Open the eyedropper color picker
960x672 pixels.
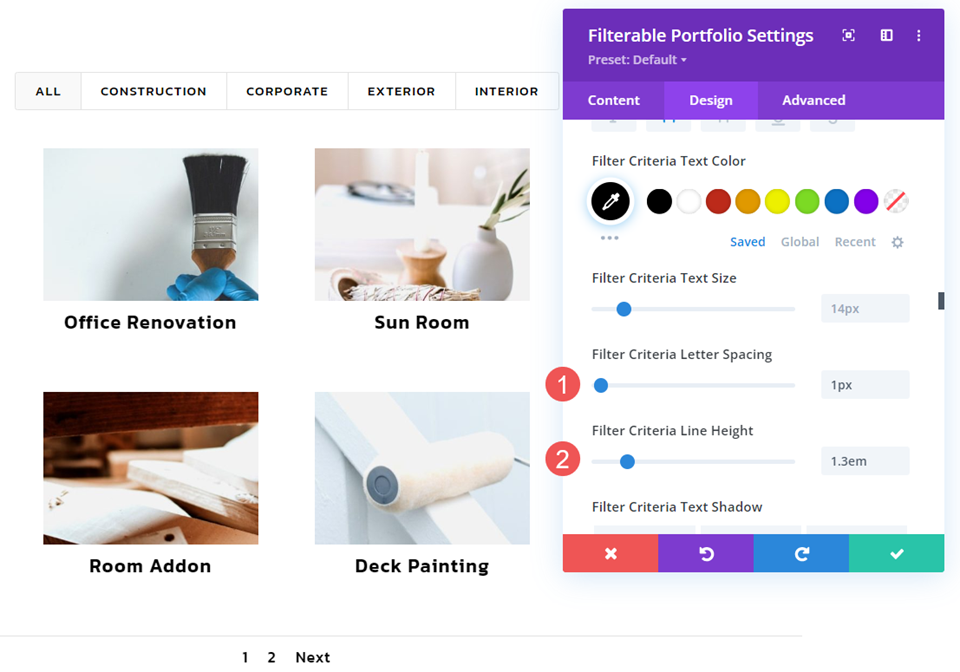click(x=610, y=201)
